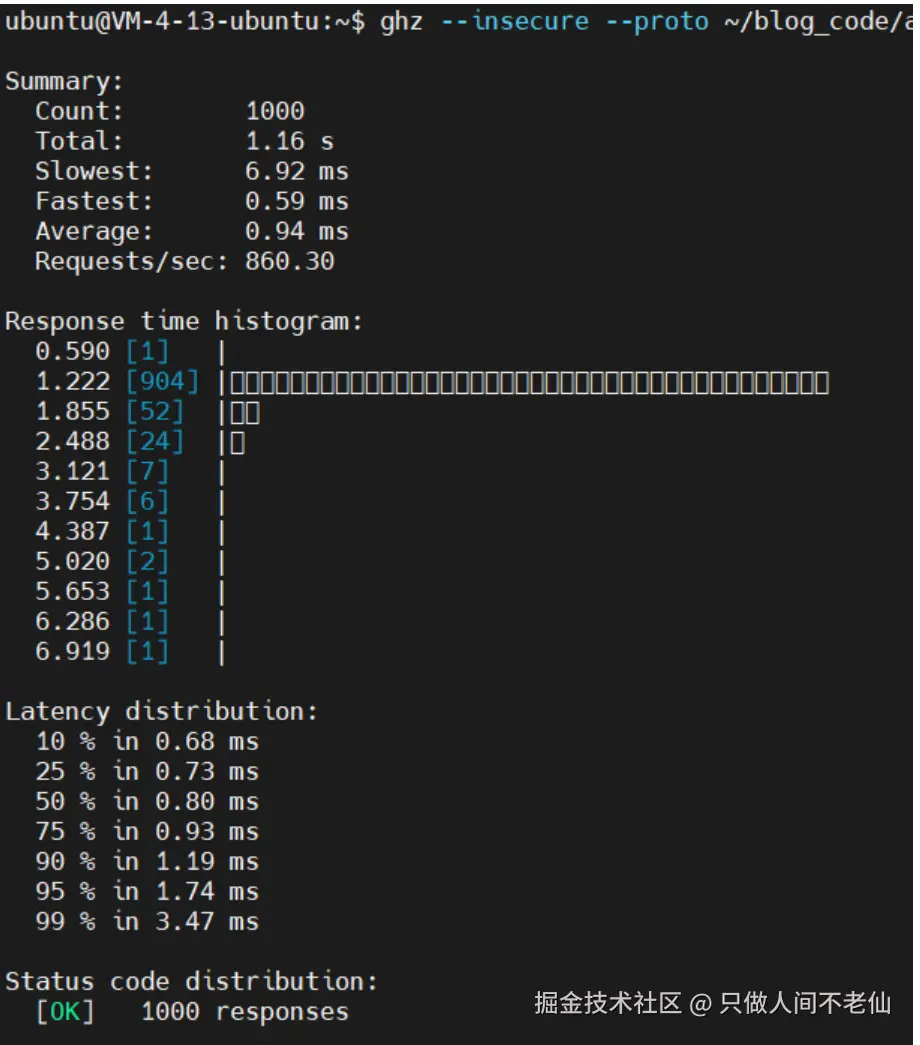Viewport: 920px width, 1045px height.
Task: Click the Fastest value 0.59 ms
Action: [296, 201]
